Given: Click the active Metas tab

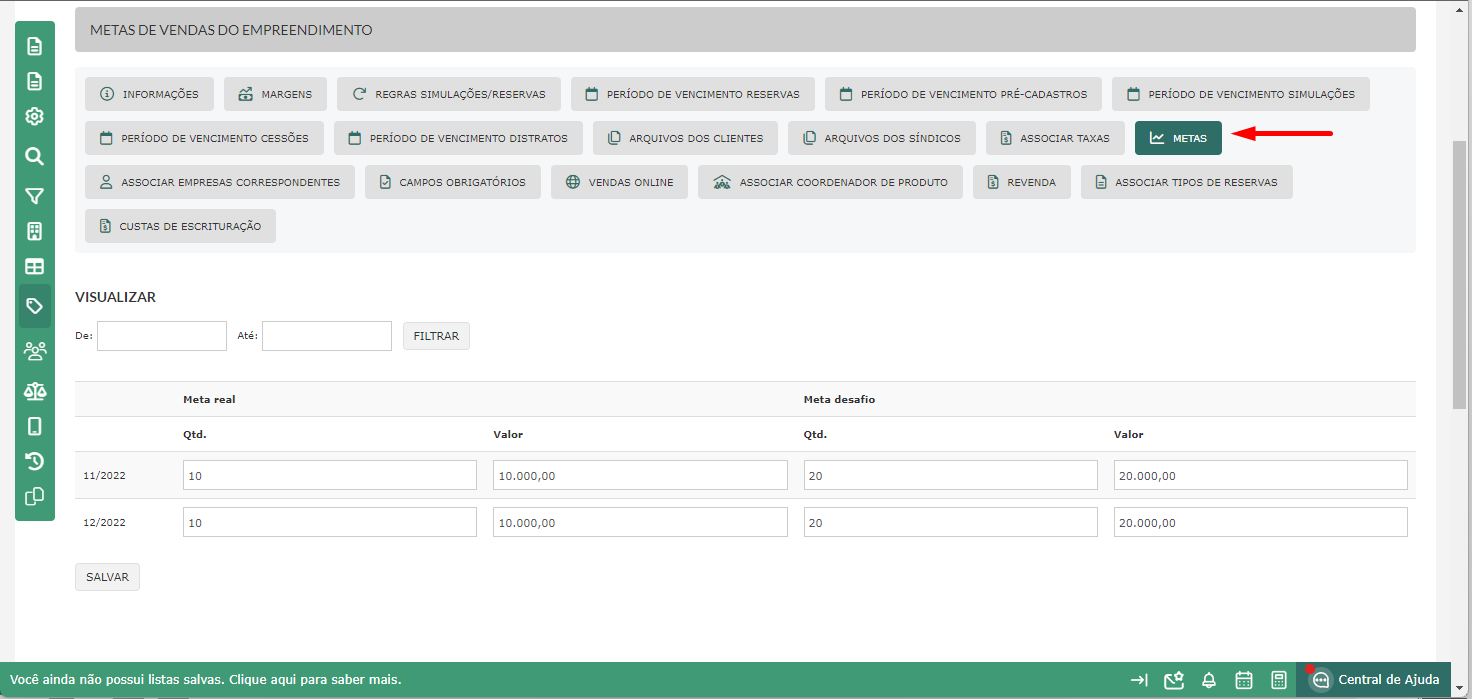Looking at the screenshot, I should point(1178,138).
